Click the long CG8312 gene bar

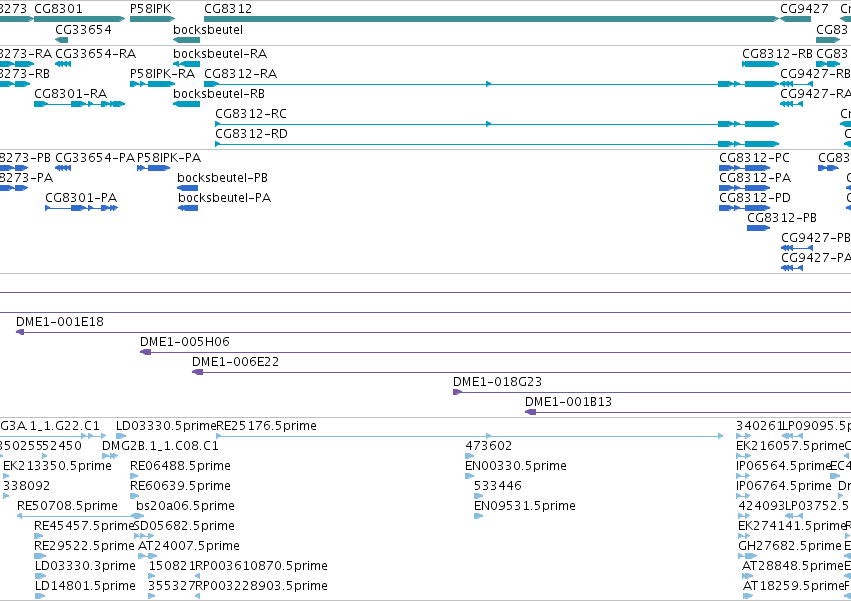[x=492, y=19]
